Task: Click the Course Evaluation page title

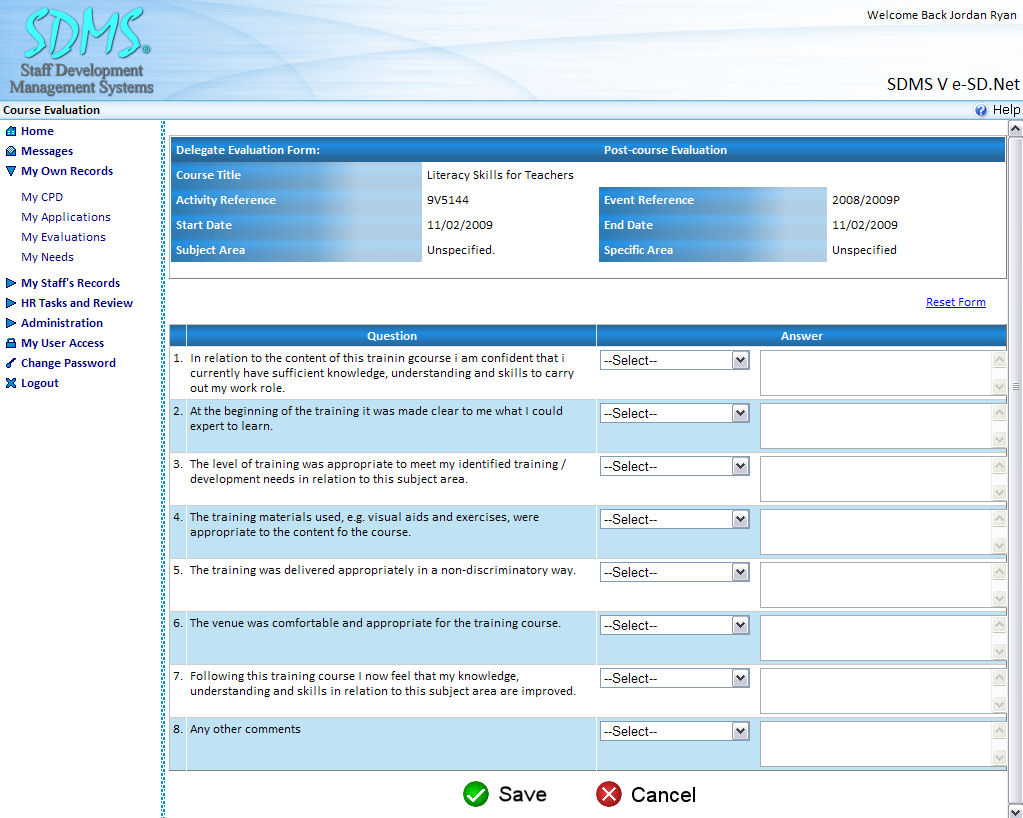Action: 52,110
